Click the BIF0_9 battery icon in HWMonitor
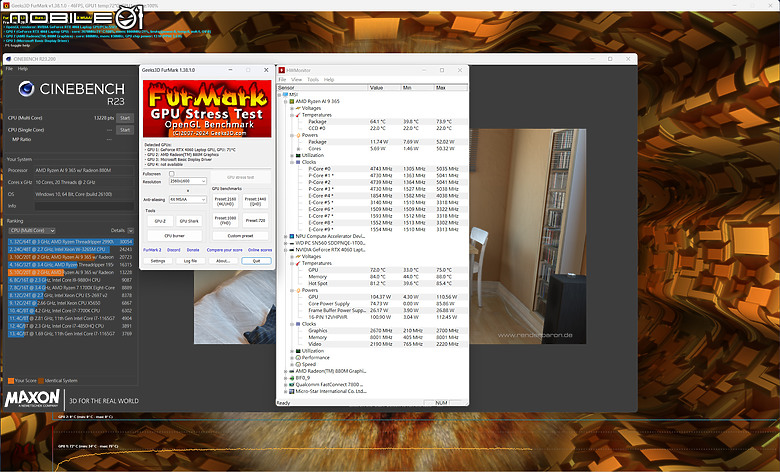 tap(292, 378)
